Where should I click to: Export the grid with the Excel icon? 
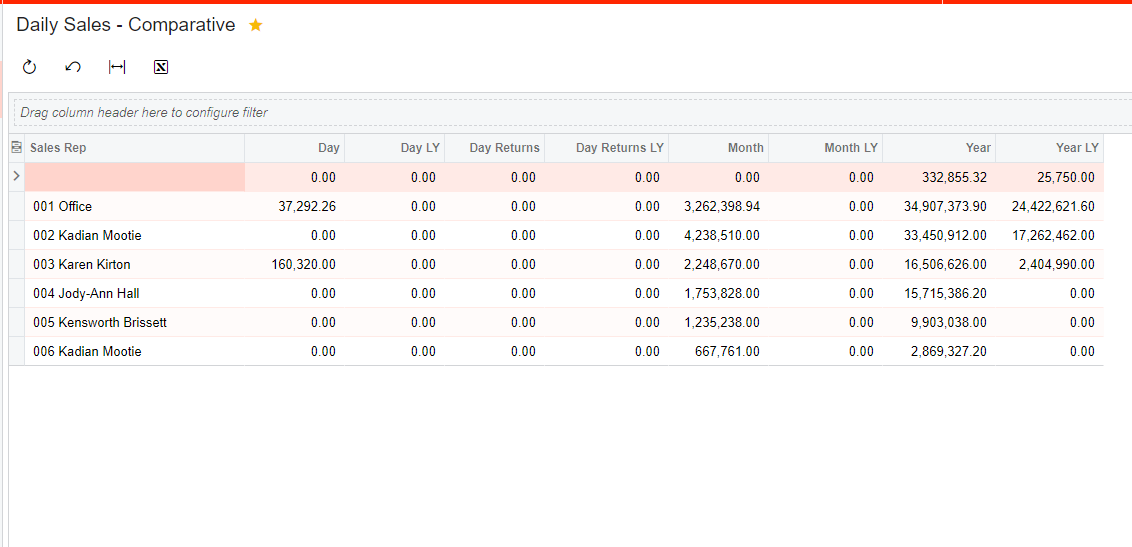(161, 67)
